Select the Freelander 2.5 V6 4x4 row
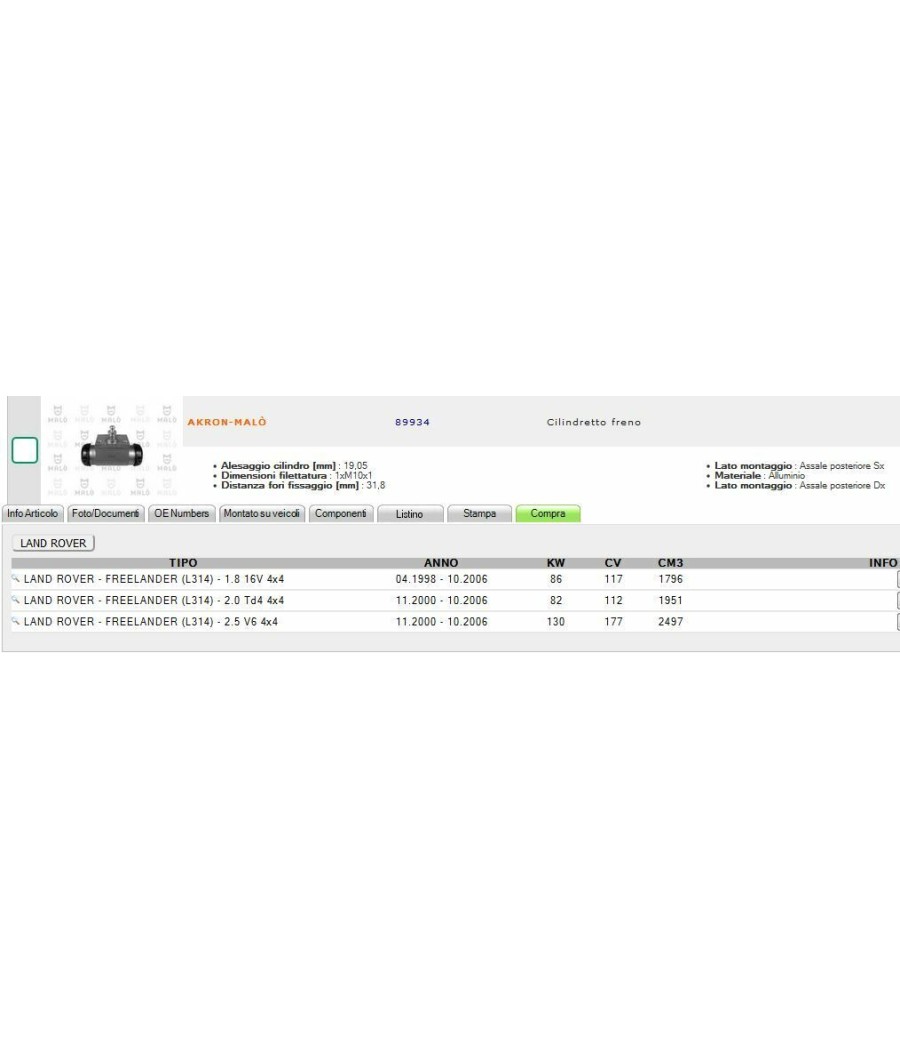Viewport: 900px width, 1050px height. click(x=455, y=622)
